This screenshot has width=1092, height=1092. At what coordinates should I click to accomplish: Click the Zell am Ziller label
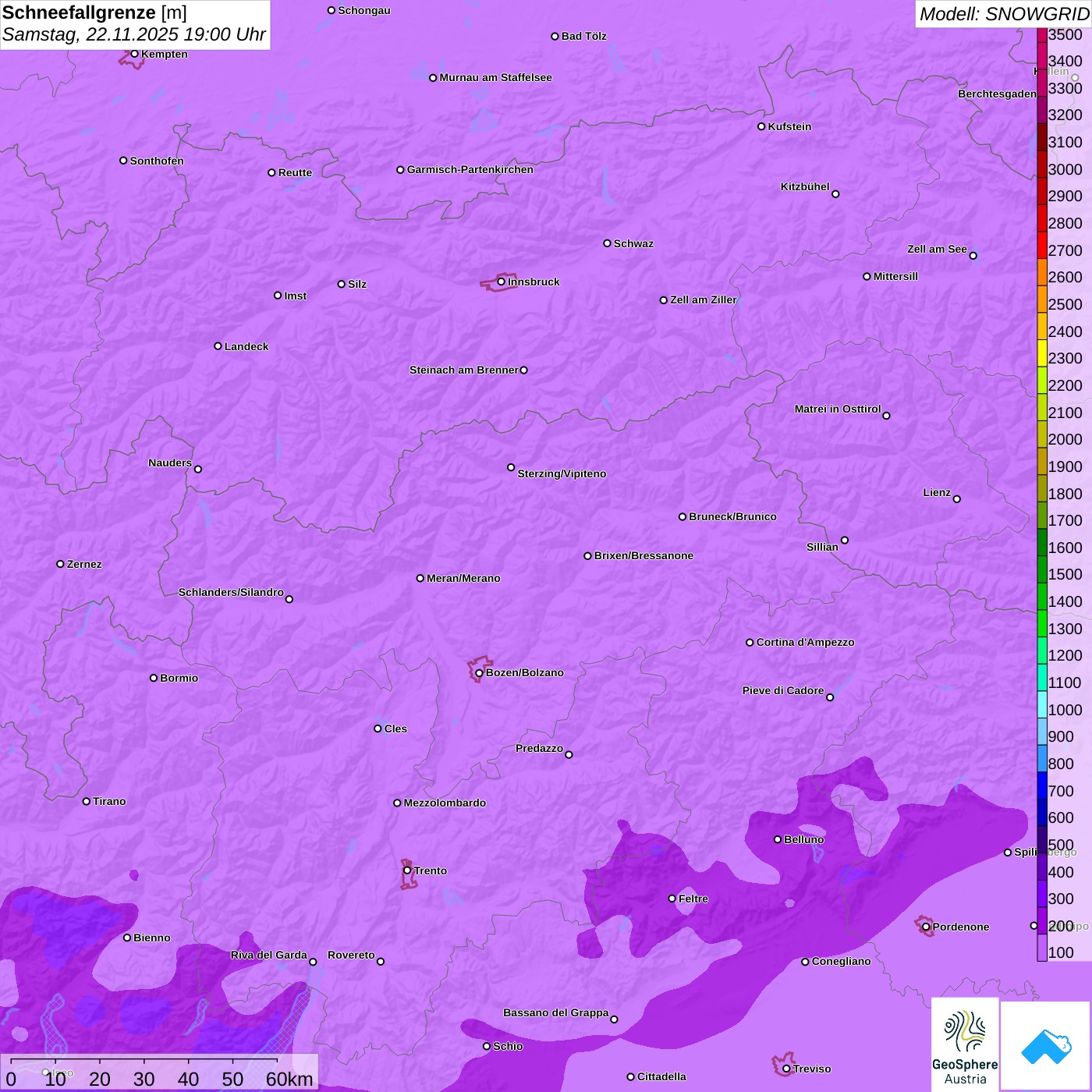point(704,300)
